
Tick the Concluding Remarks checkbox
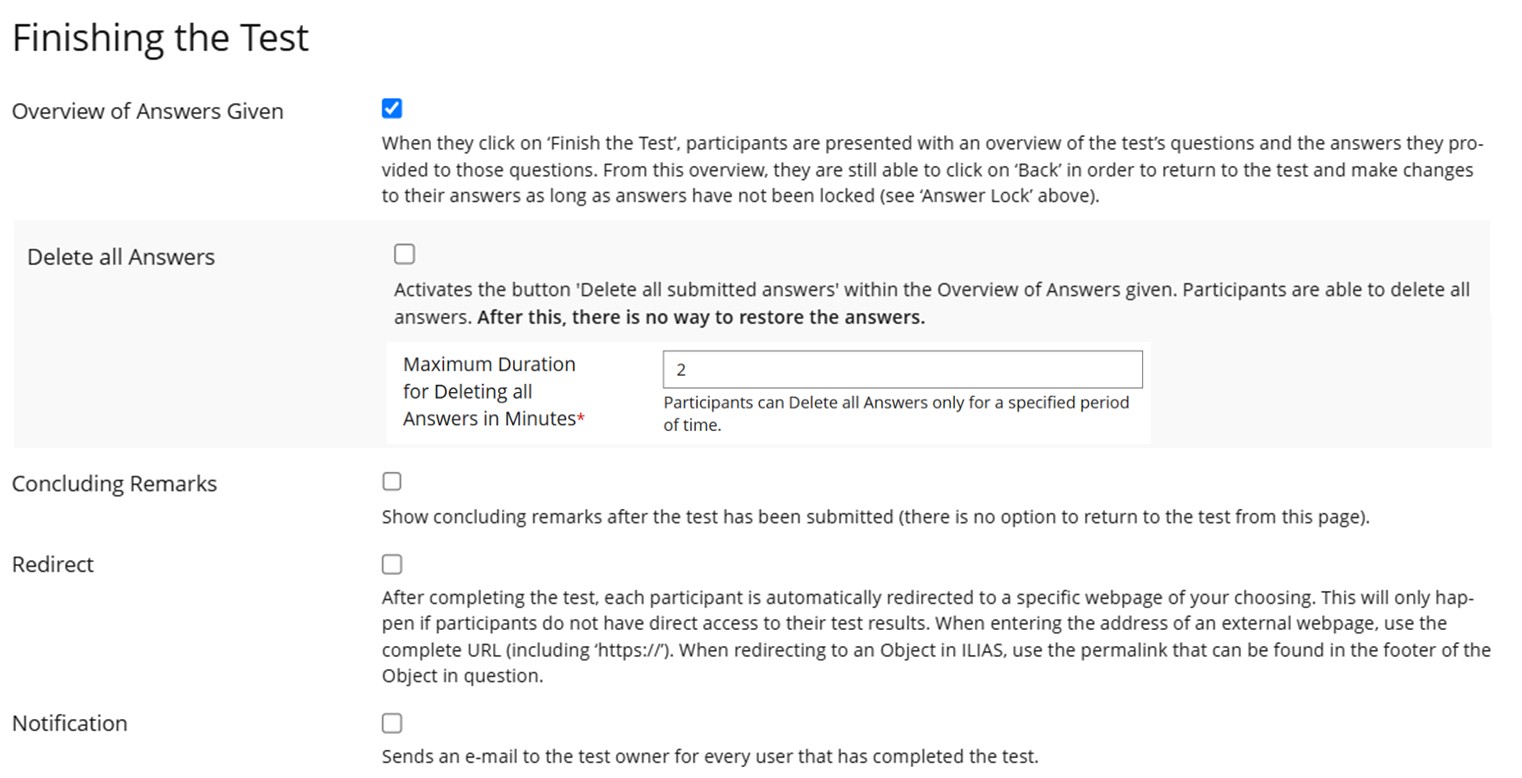click(x=392, y=482)
